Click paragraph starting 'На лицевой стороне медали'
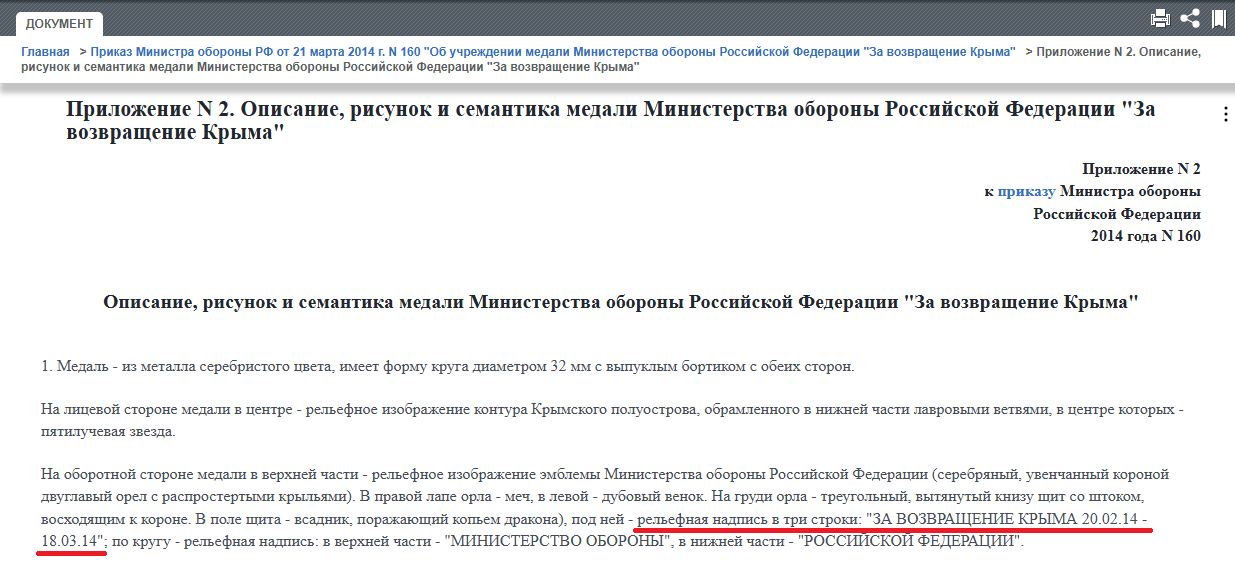The image size is (1235, 567). click(x=612, y=420)
